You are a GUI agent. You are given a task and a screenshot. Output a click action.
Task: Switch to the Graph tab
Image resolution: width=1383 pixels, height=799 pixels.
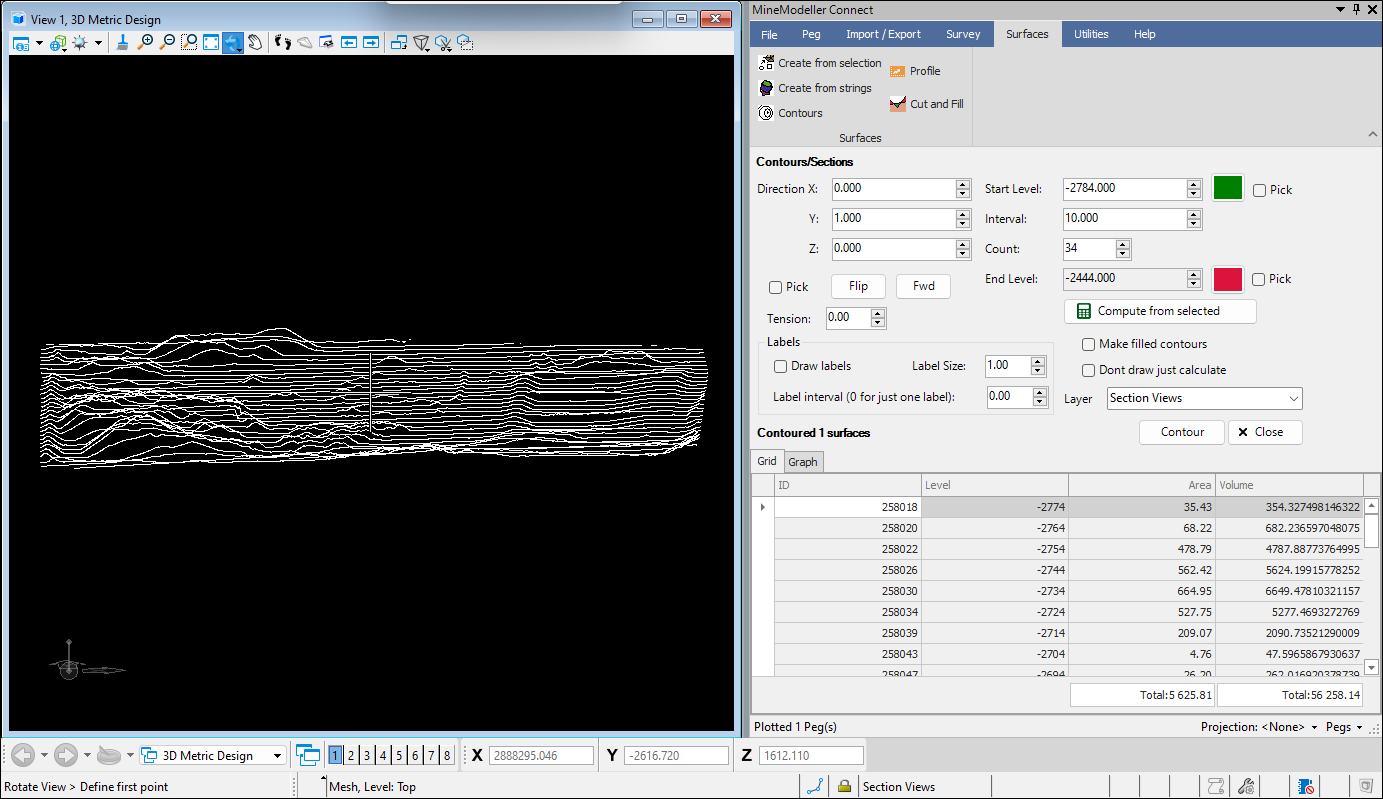pos(802,461)
